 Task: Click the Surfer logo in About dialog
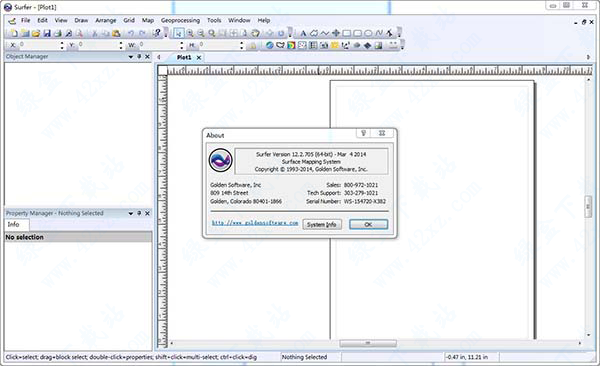(x=220, y=160)
